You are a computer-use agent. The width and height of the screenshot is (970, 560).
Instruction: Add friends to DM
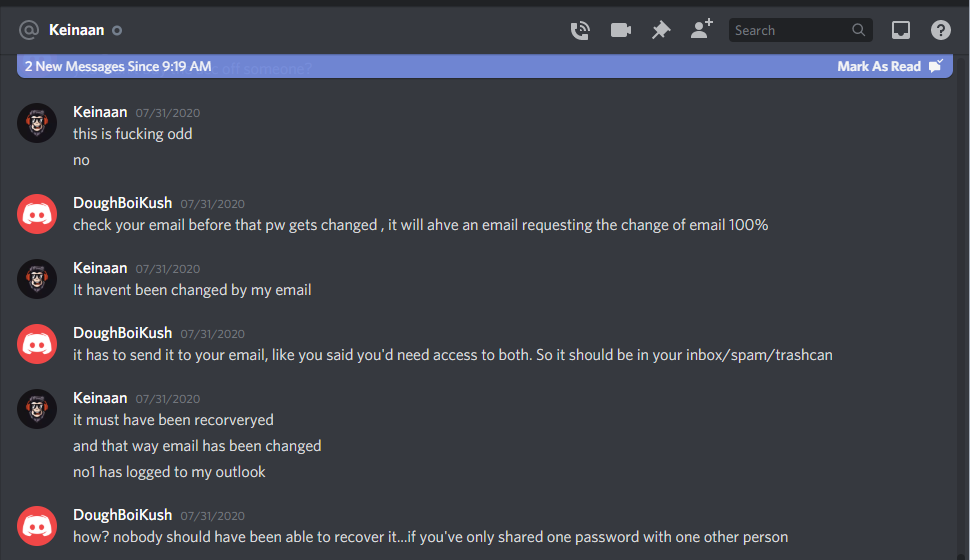point(702,29)
